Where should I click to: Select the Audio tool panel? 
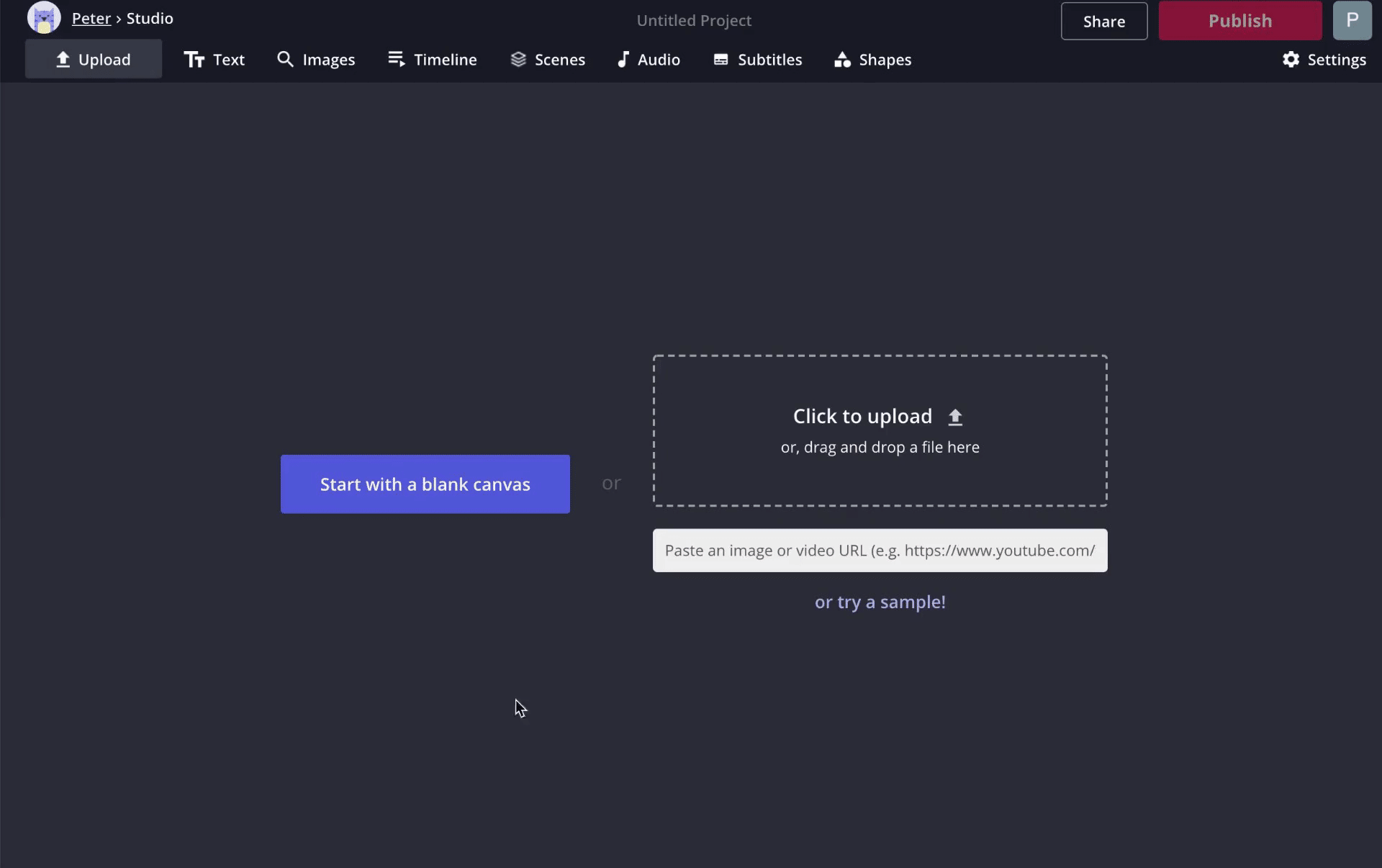[x=648, y=60]
